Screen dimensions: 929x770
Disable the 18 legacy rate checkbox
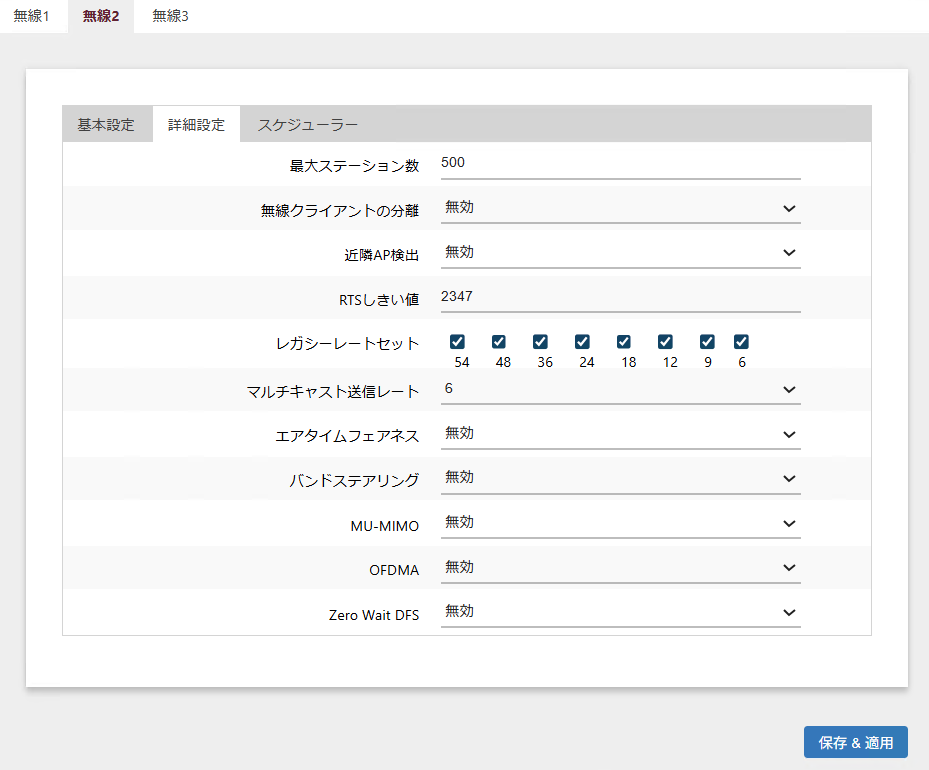coord(624,342)
